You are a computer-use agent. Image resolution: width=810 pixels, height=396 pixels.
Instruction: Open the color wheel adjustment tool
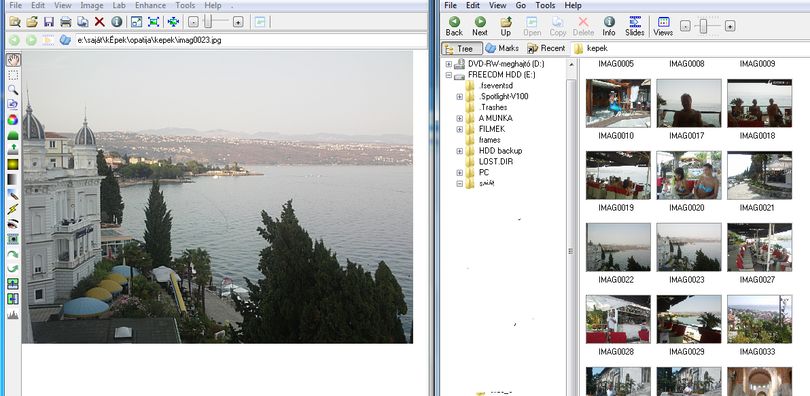tap(13, 120)
